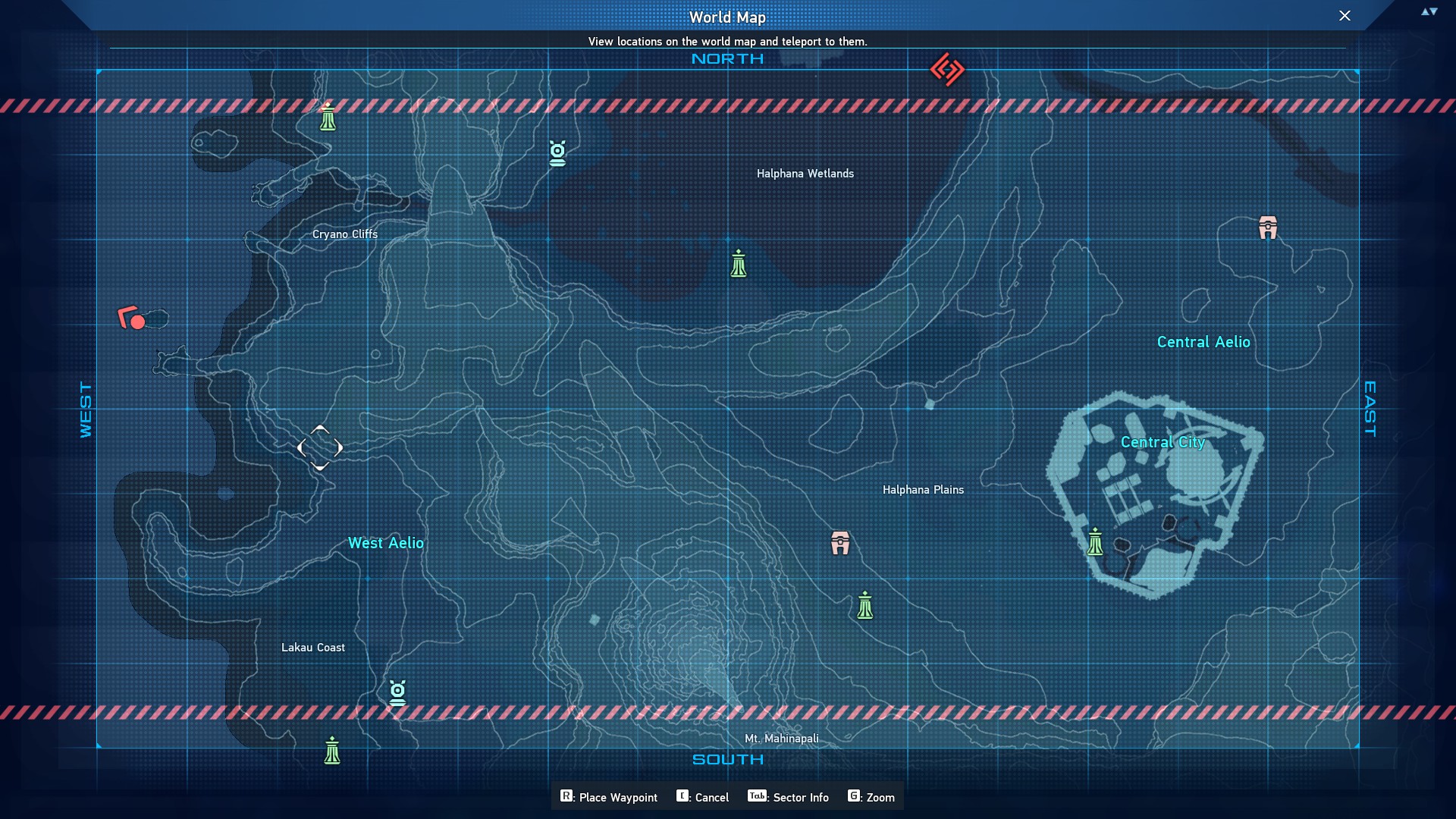
Task: Click the trainia tower icon near Lakau Coast
Action: [x=397, y=692]
